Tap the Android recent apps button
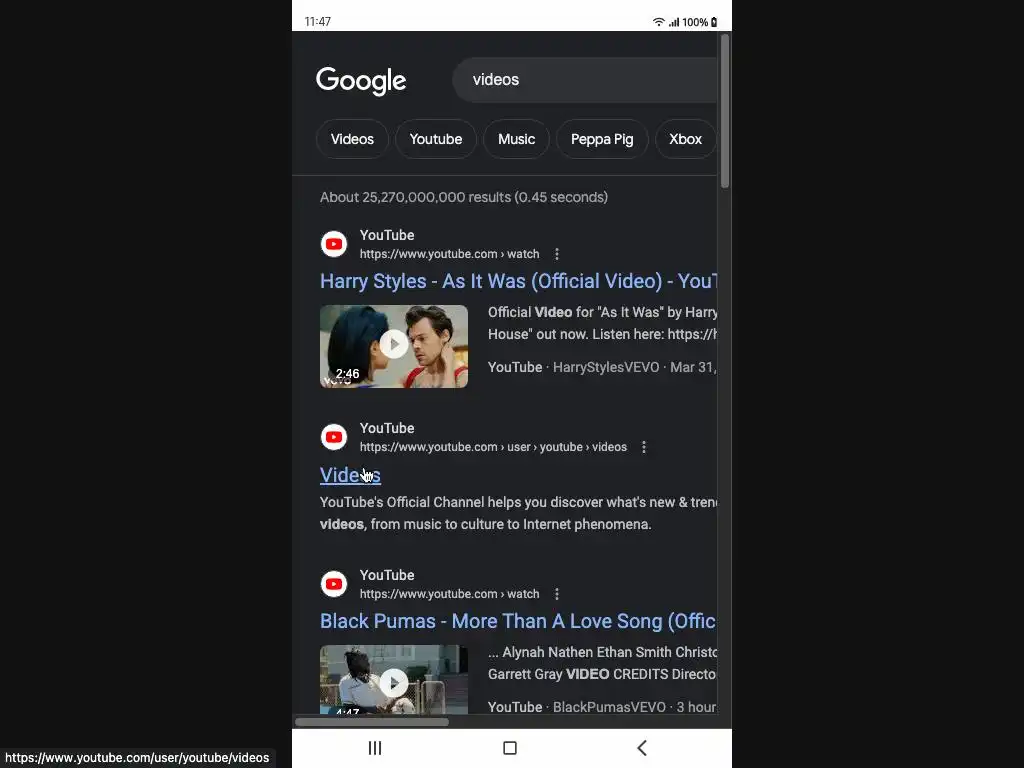The image size is (1024, 768). [x=375, y=748]
